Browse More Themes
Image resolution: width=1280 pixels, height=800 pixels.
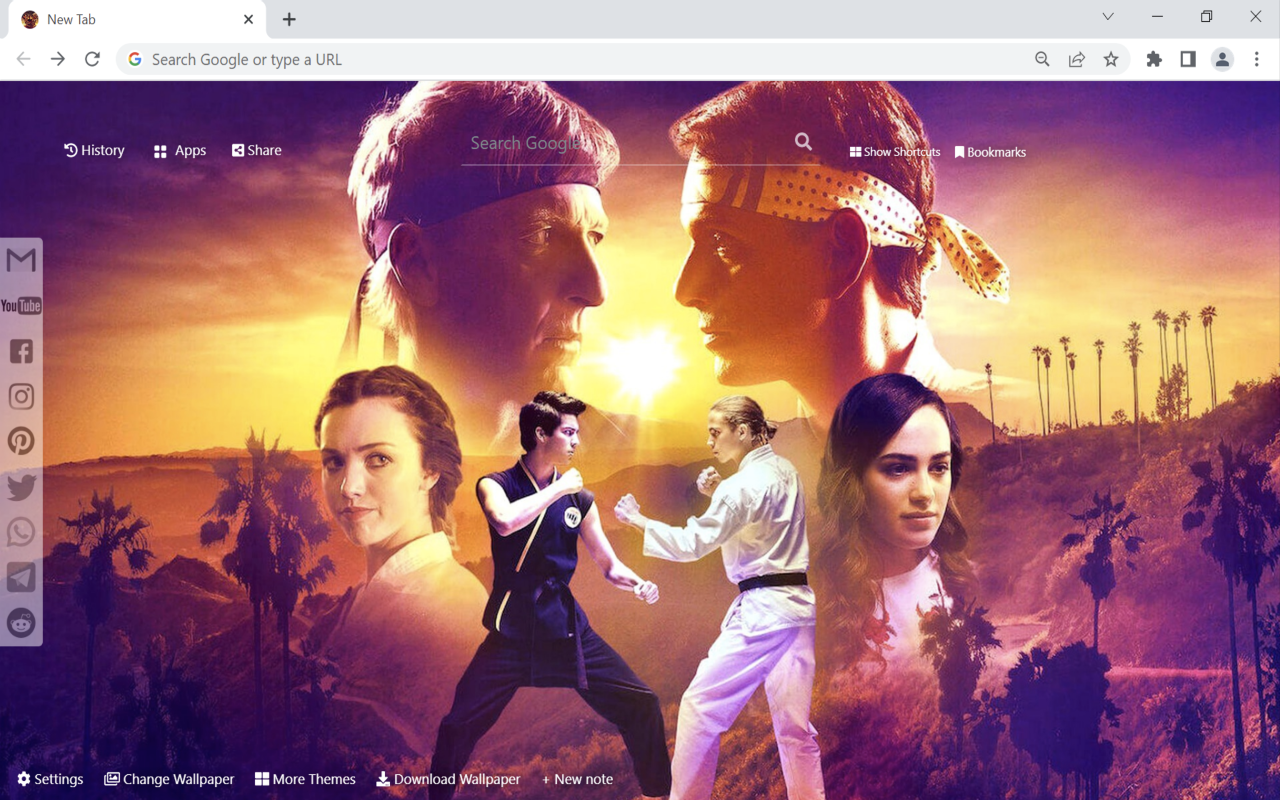pyautogui.click(x=305, y=779)
